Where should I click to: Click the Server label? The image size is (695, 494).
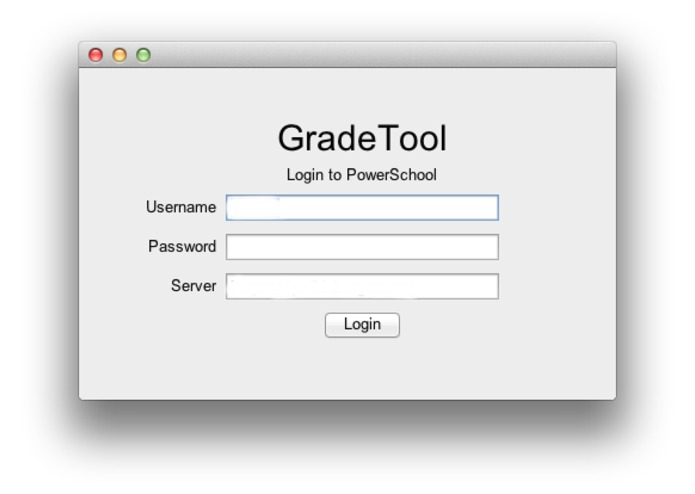pyautogui.click(x=194, y=286)
